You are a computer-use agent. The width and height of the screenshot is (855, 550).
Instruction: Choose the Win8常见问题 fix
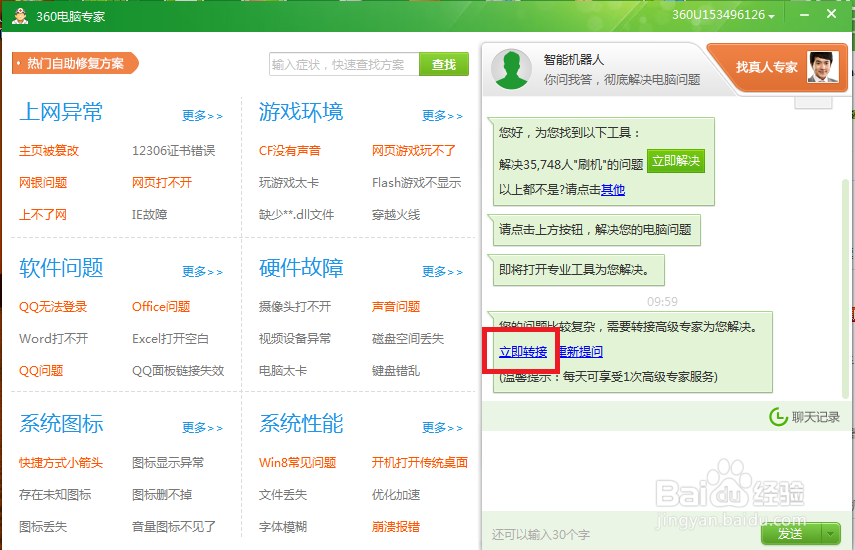297,463
